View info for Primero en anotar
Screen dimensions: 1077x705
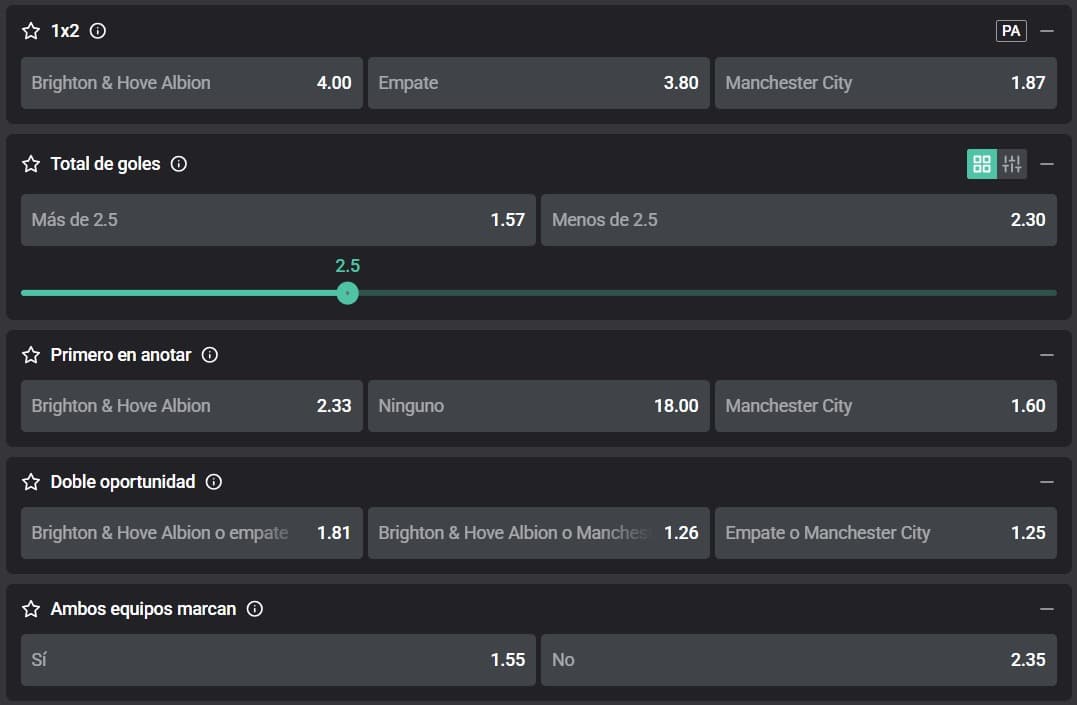[x=210, y=355]
